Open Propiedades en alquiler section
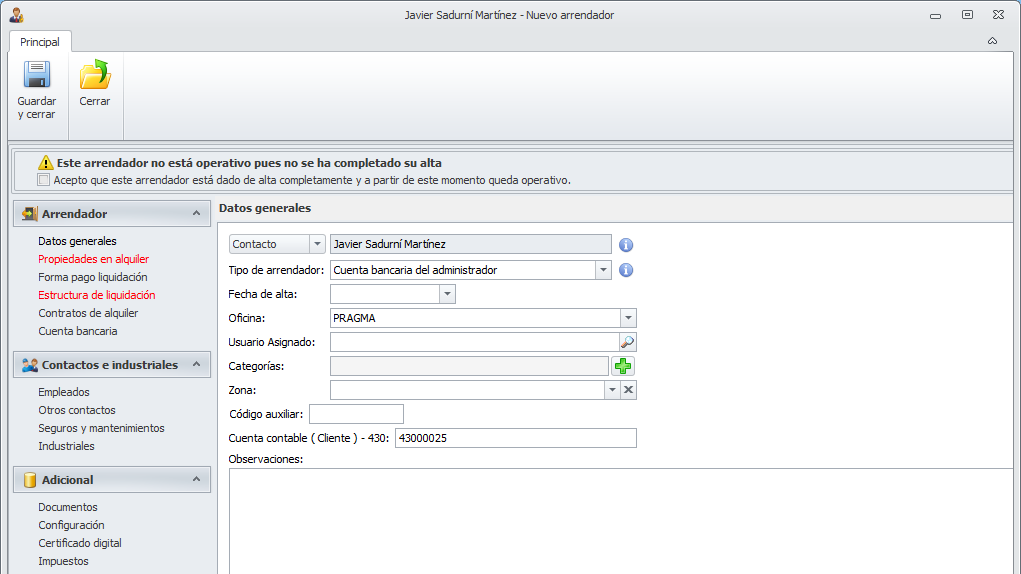The width and height of the screenshot is (1021, 574). pos(93,259)
